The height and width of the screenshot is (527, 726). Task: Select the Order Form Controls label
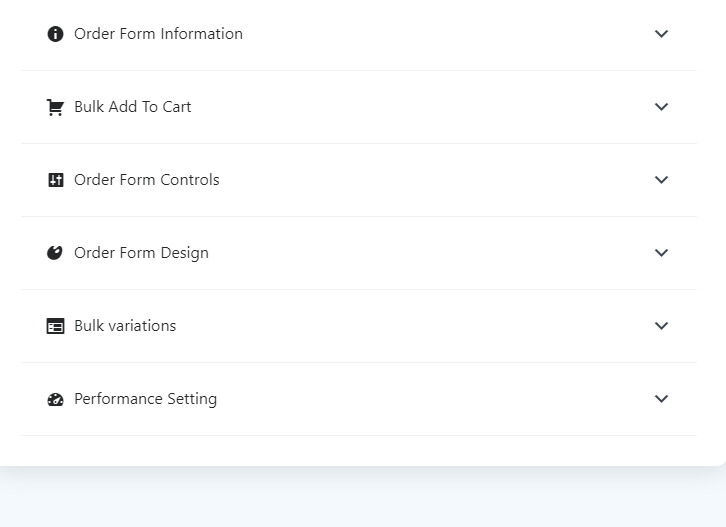point(147,180)
